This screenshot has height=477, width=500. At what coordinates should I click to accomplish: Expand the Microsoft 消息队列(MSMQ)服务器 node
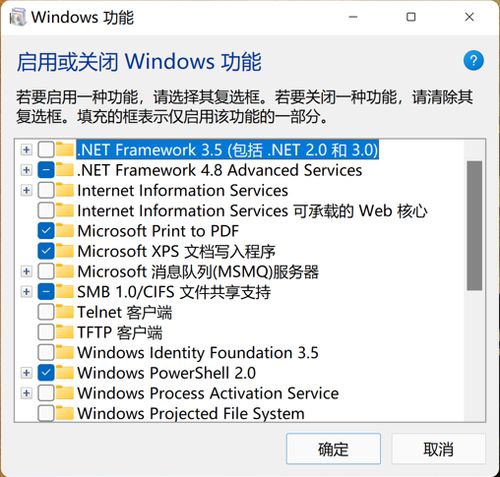[26, 271]
